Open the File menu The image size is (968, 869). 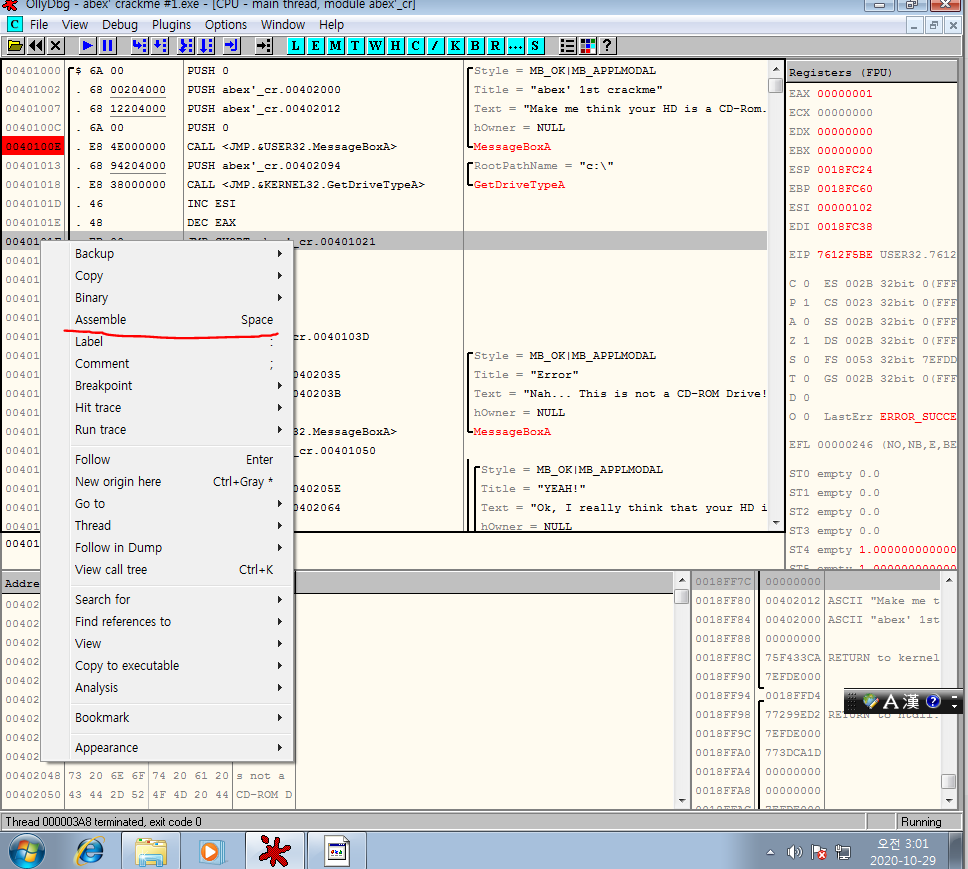[39, 25]
